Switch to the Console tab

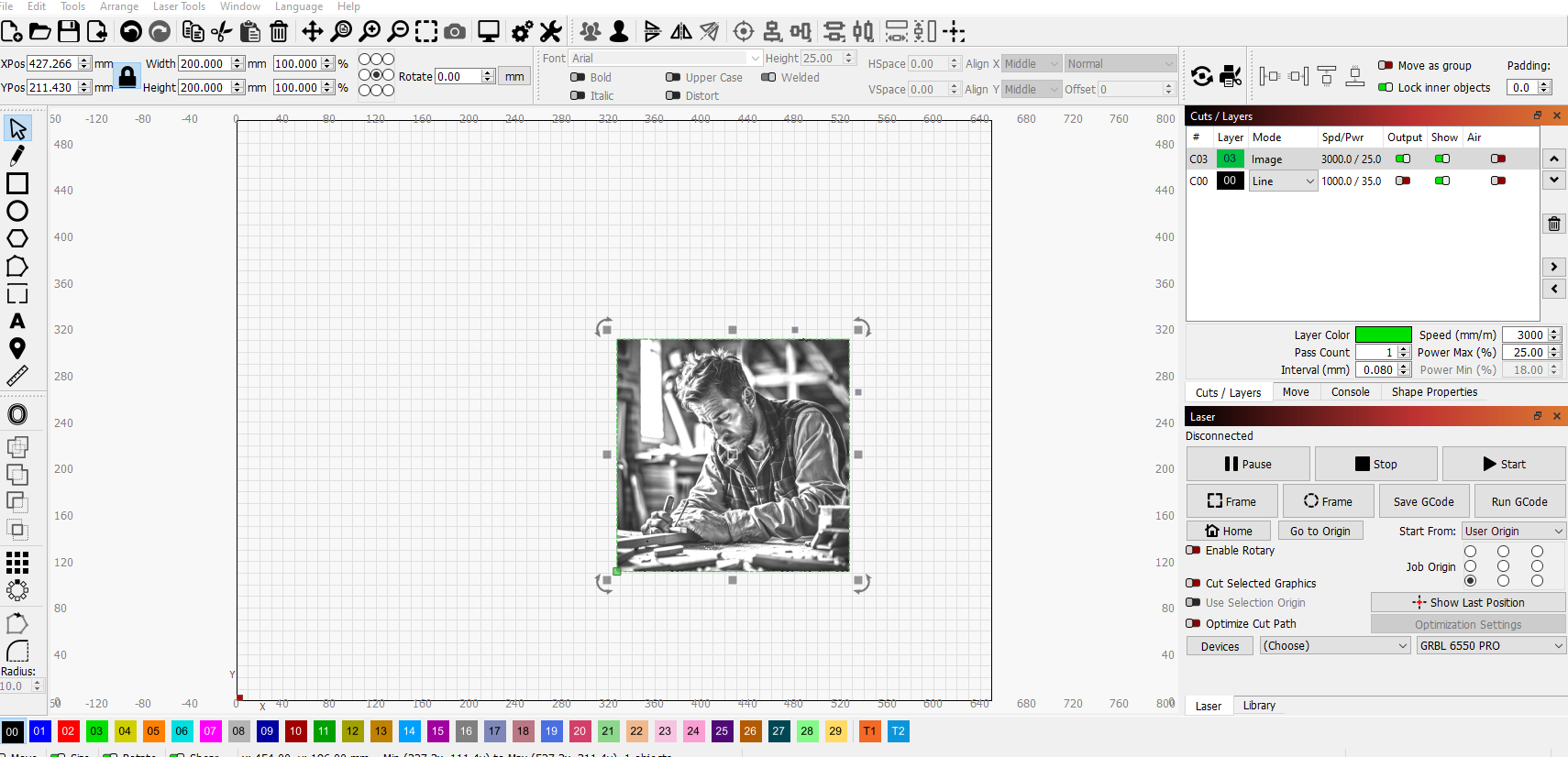(1350, 391)
